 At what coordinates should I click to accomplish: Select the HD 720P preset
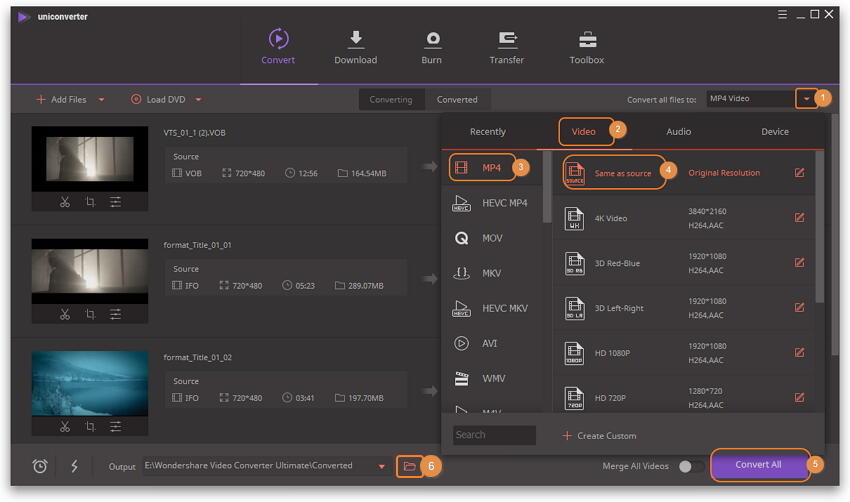coord(683,398)
